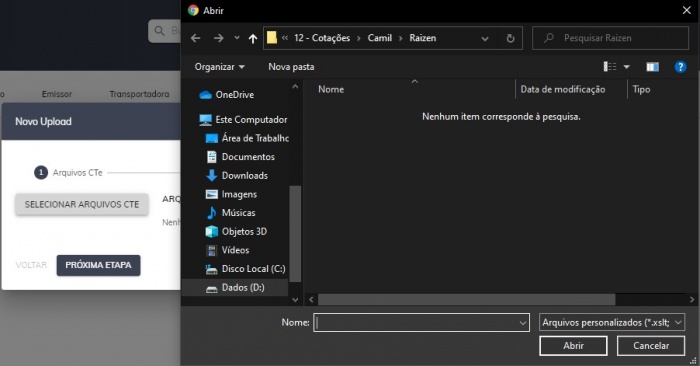Create folder with 'Nova pasta'

291,67
